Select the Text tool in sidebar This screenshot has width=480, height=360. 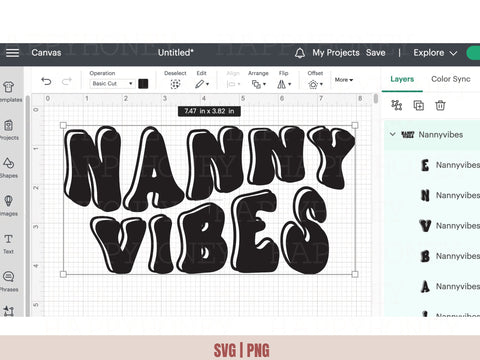9,244
